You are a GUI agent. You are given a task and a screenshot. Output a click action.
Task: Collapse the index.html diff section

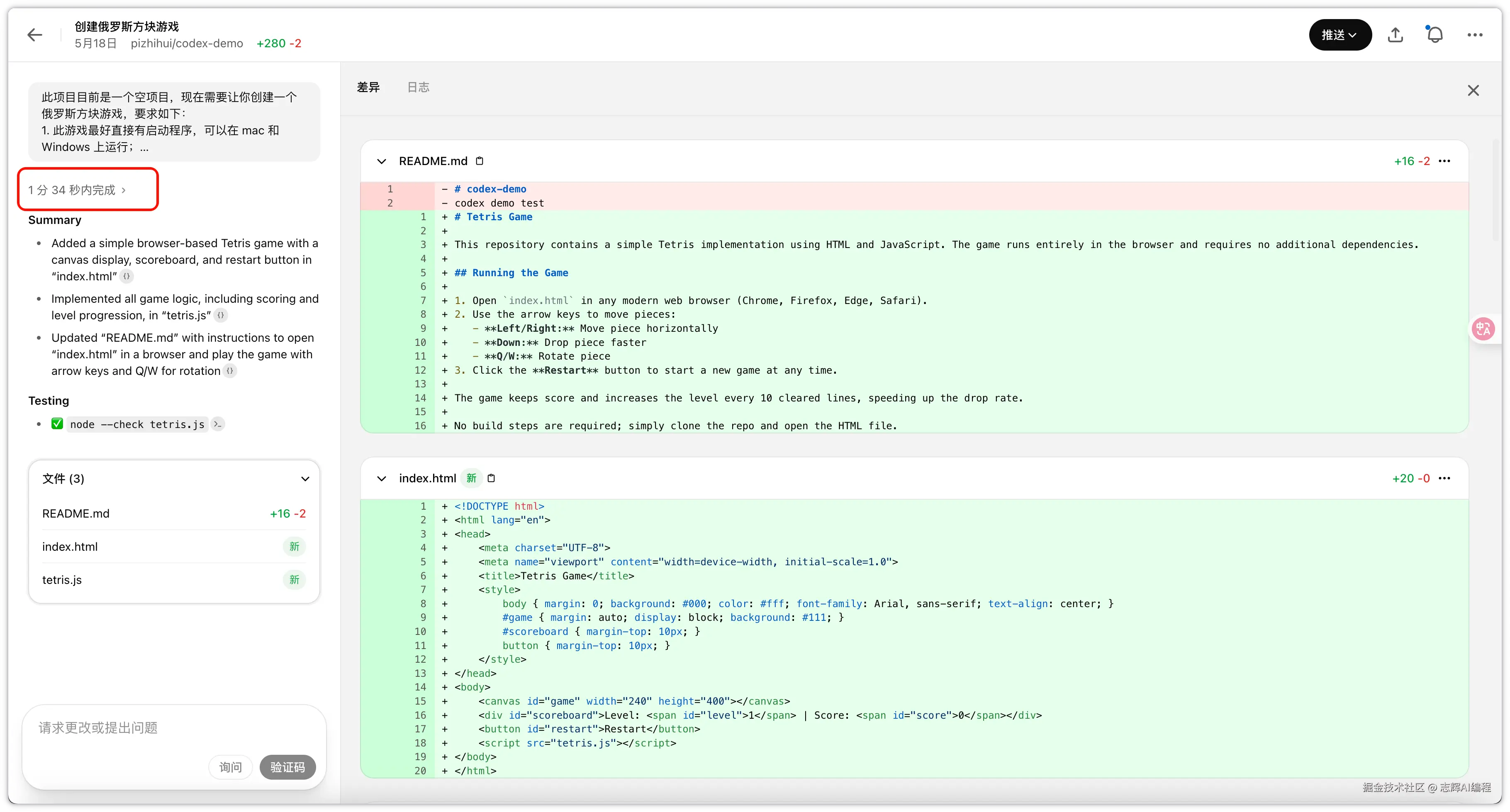click(382, 479)
